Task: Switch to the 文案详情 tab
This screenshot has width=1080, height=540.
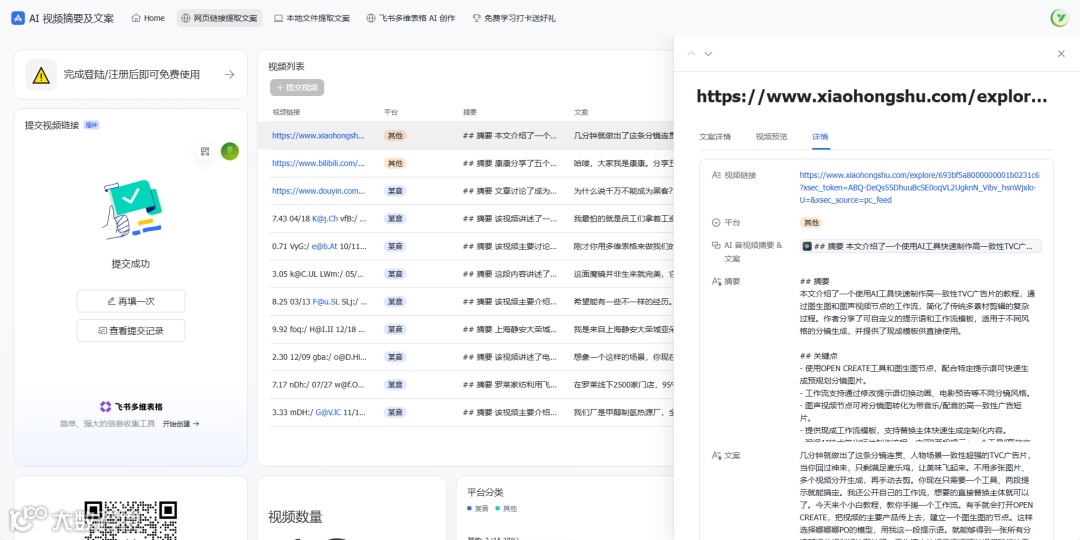Action: pyautogui.click(x=715, y=136)
